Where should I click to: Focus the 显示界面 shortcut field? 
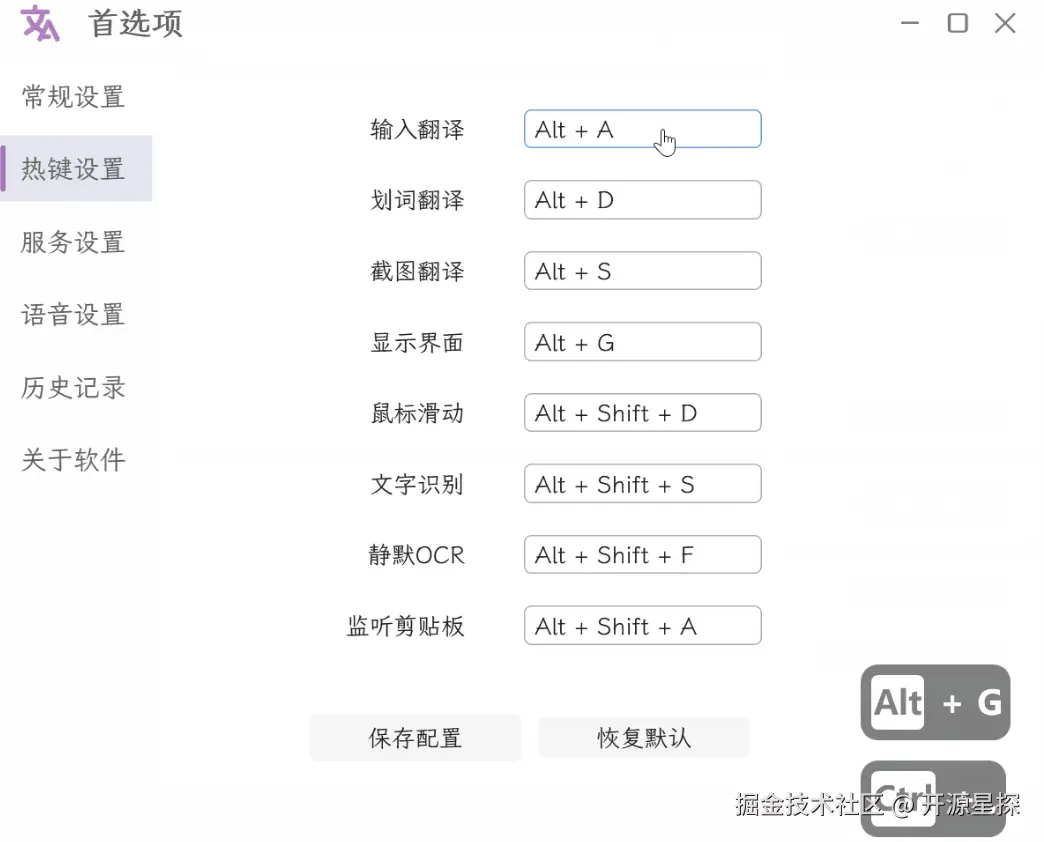pos(642,342)
